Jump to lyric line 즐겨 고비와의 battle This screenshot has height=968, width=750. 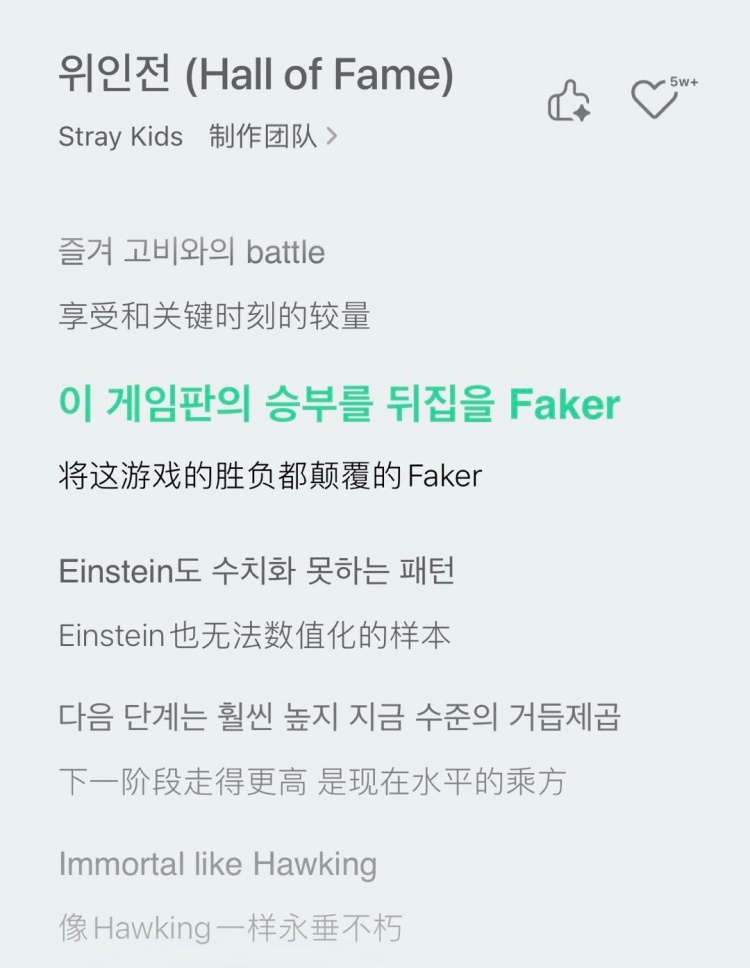[192, 252]
